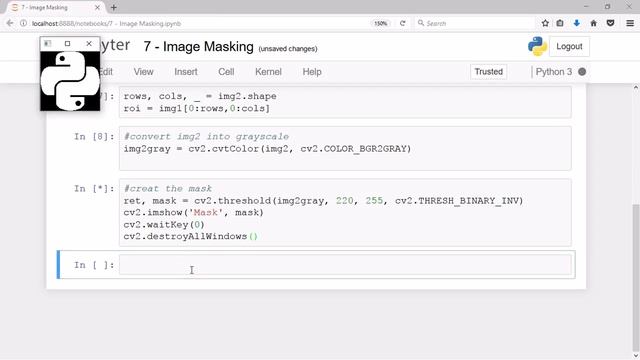Click the cvtColor grayscale code cell
This screenshot has height=360, width=640.
tap(345, 148)
